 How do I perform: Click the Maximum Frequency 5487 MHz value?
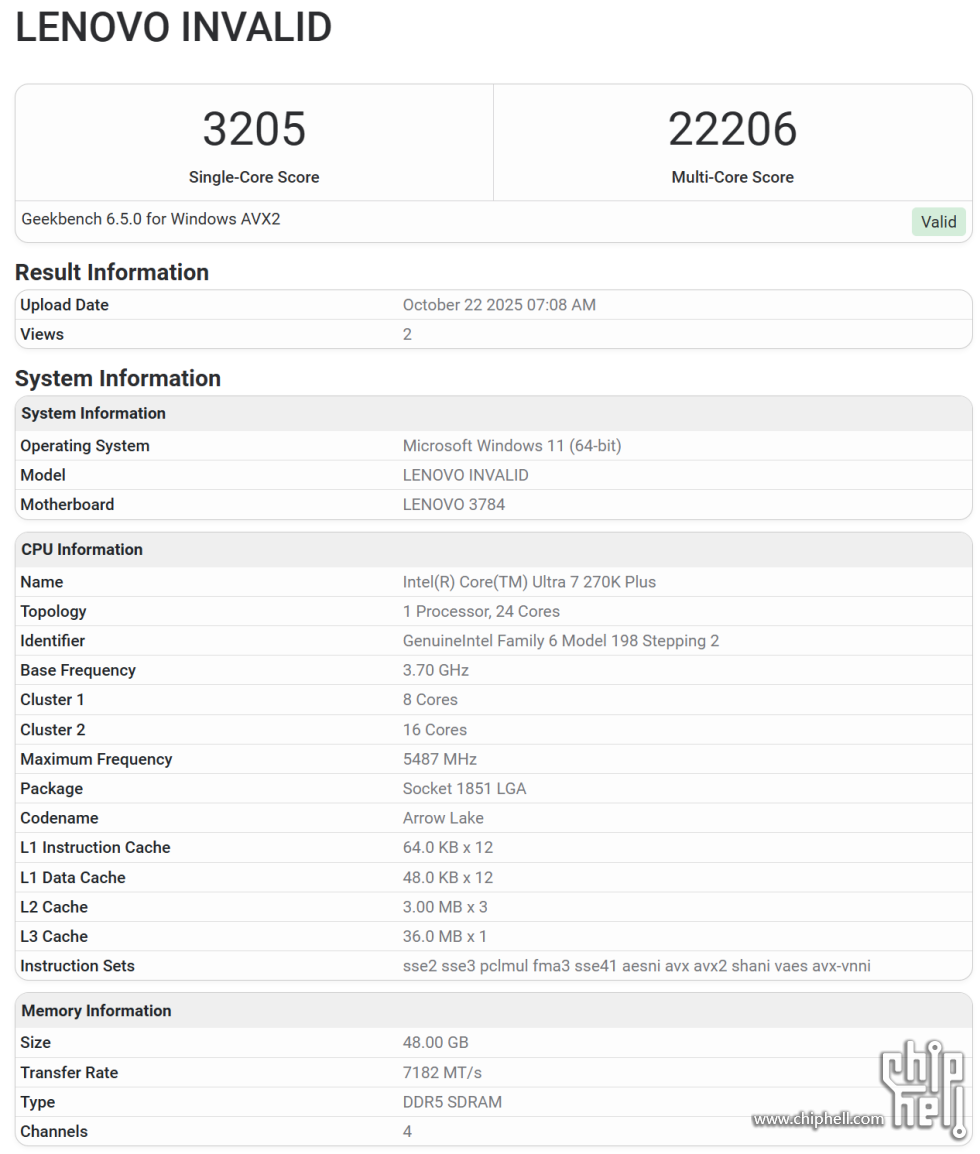click(440, 759)
